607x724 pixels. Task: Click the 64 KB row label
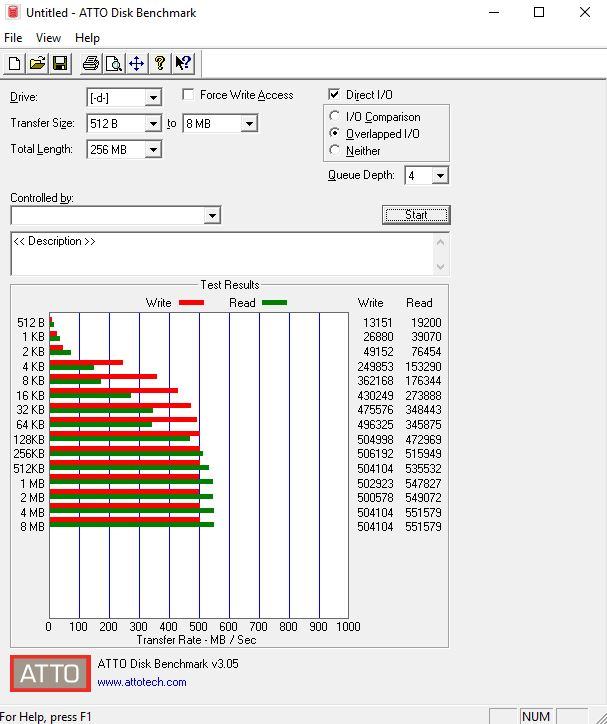click(x=30, y=425)
